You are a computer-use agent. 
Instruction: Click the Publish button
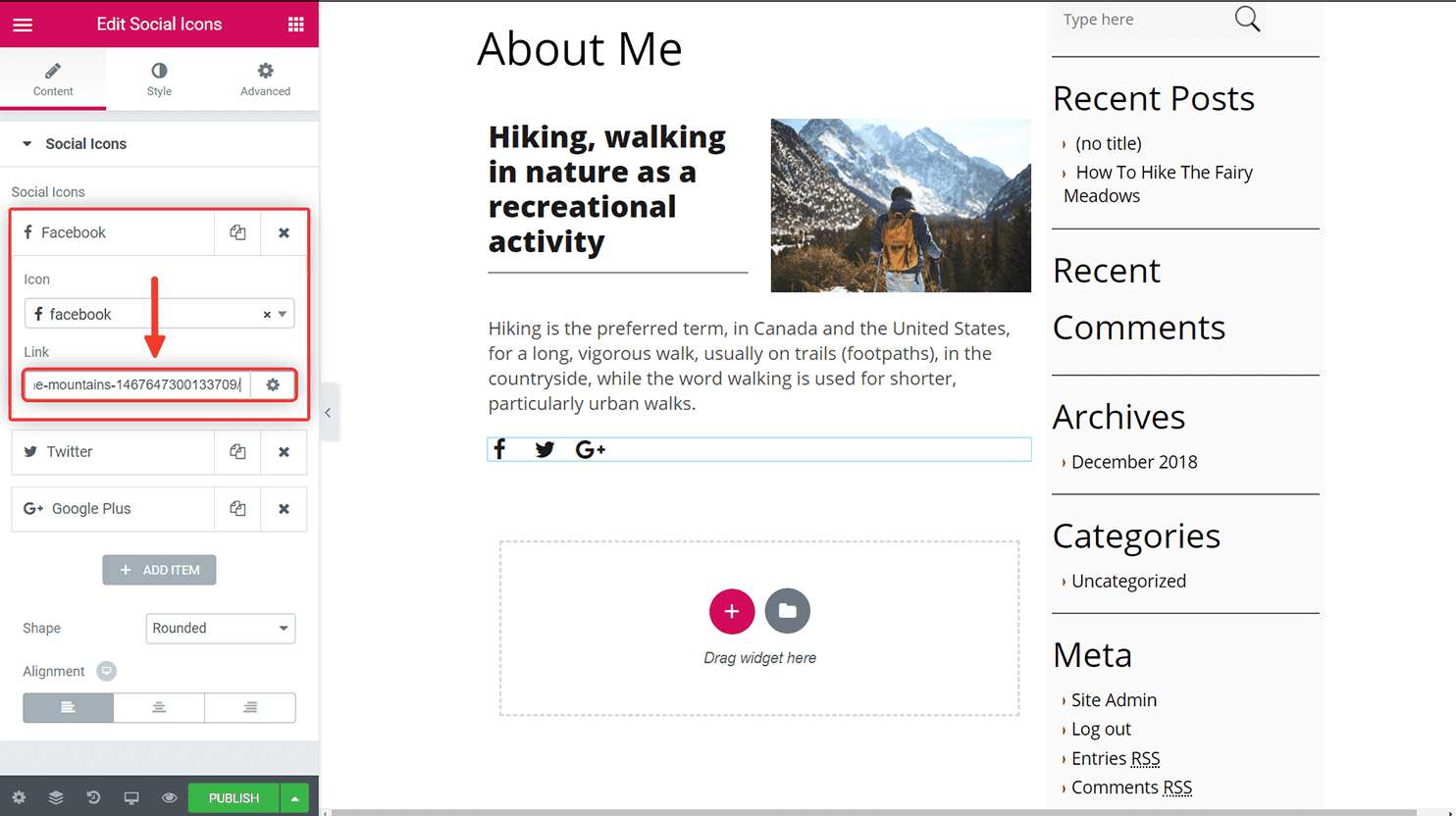[234, 798]
